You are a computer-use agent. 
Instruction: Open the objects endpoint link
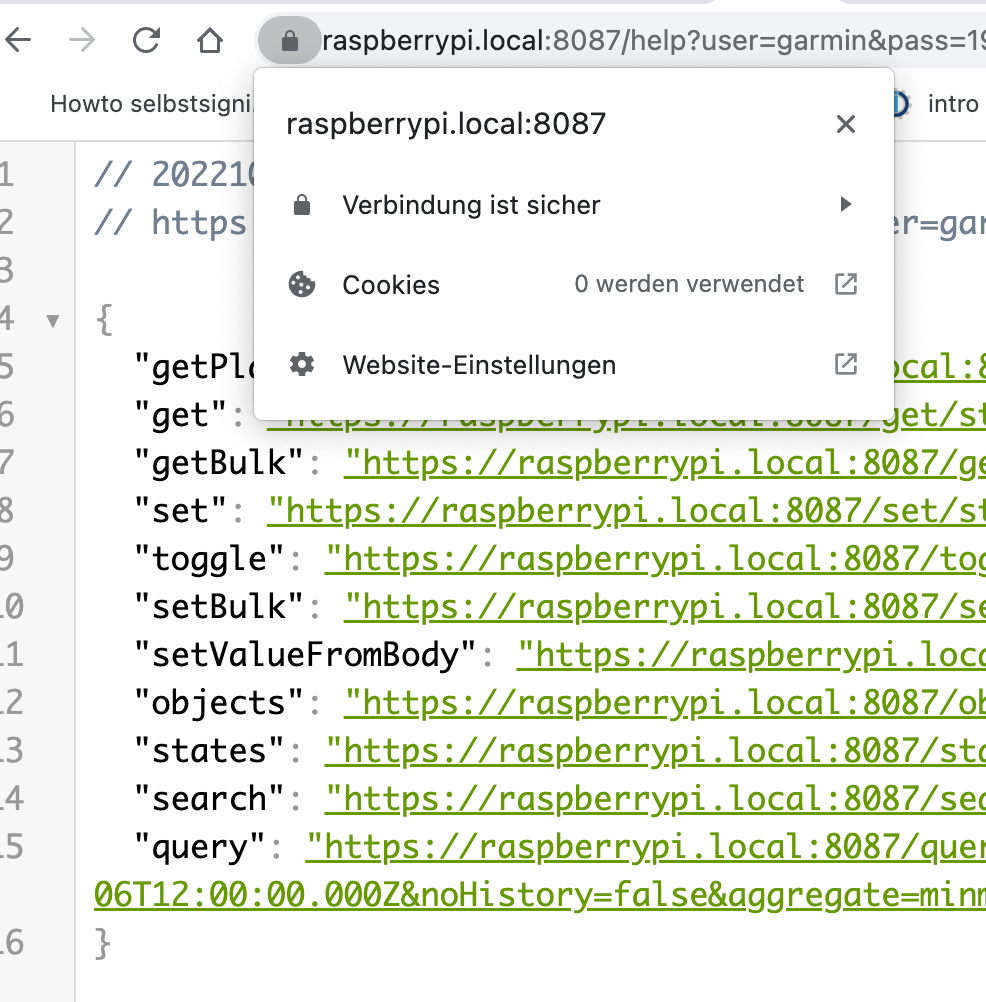point(665,702)
